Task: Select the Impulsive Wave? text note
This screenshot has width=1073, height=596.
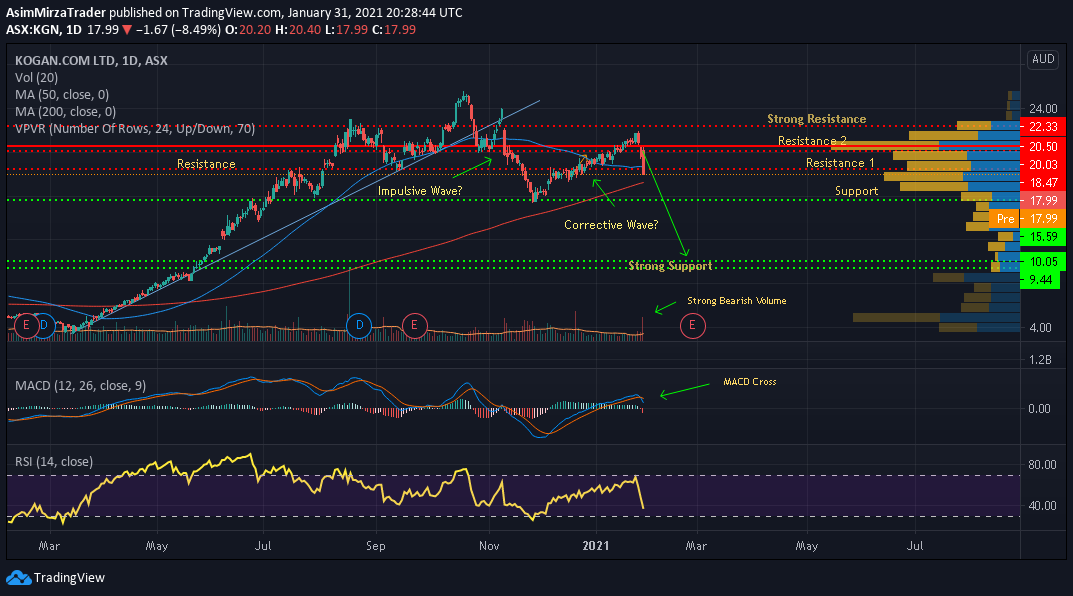Action: (x=419, y=191)
